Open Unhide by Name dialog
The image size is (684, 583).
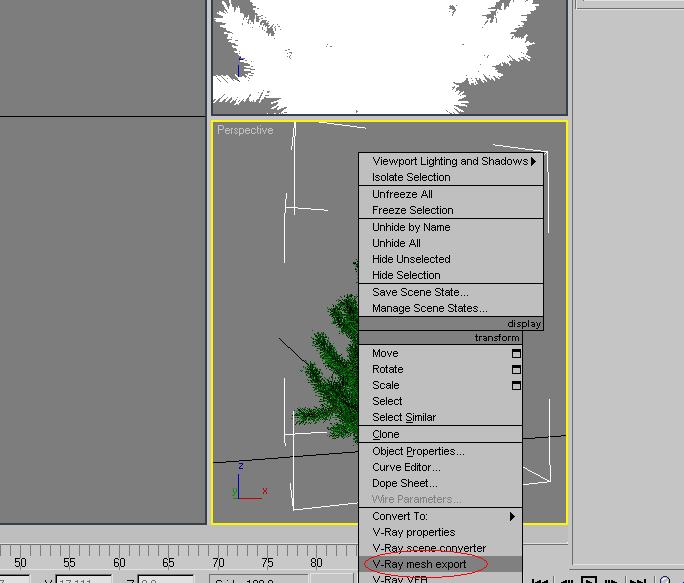click(411, 227)
